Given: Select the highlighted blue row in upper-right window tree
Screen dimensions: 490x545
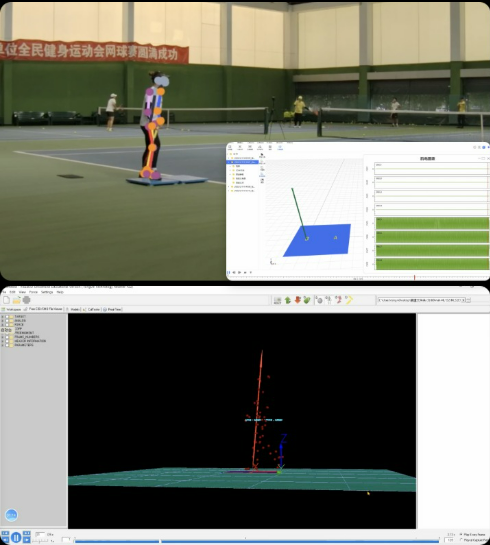Looking at the screenshot, I should coord(242,162).
